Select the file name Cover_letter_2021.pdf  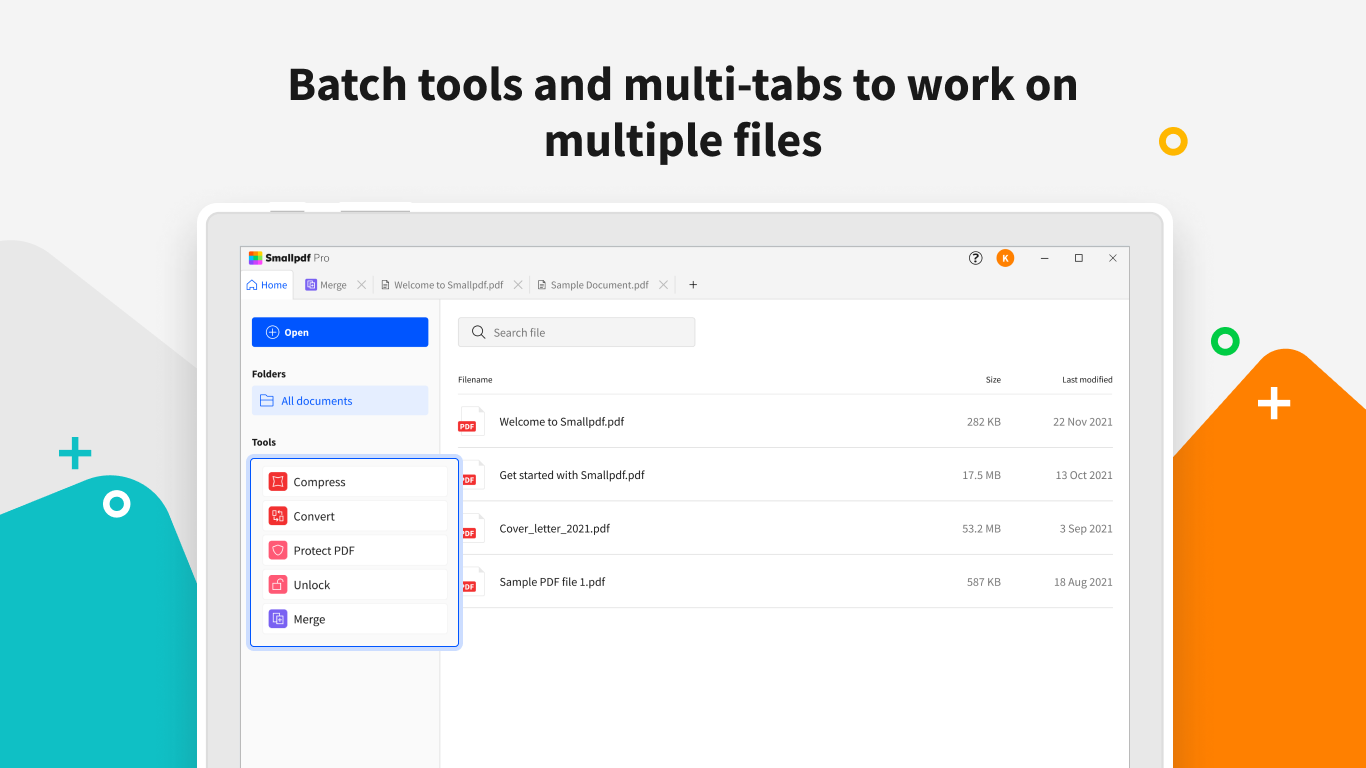coord(555,529)
